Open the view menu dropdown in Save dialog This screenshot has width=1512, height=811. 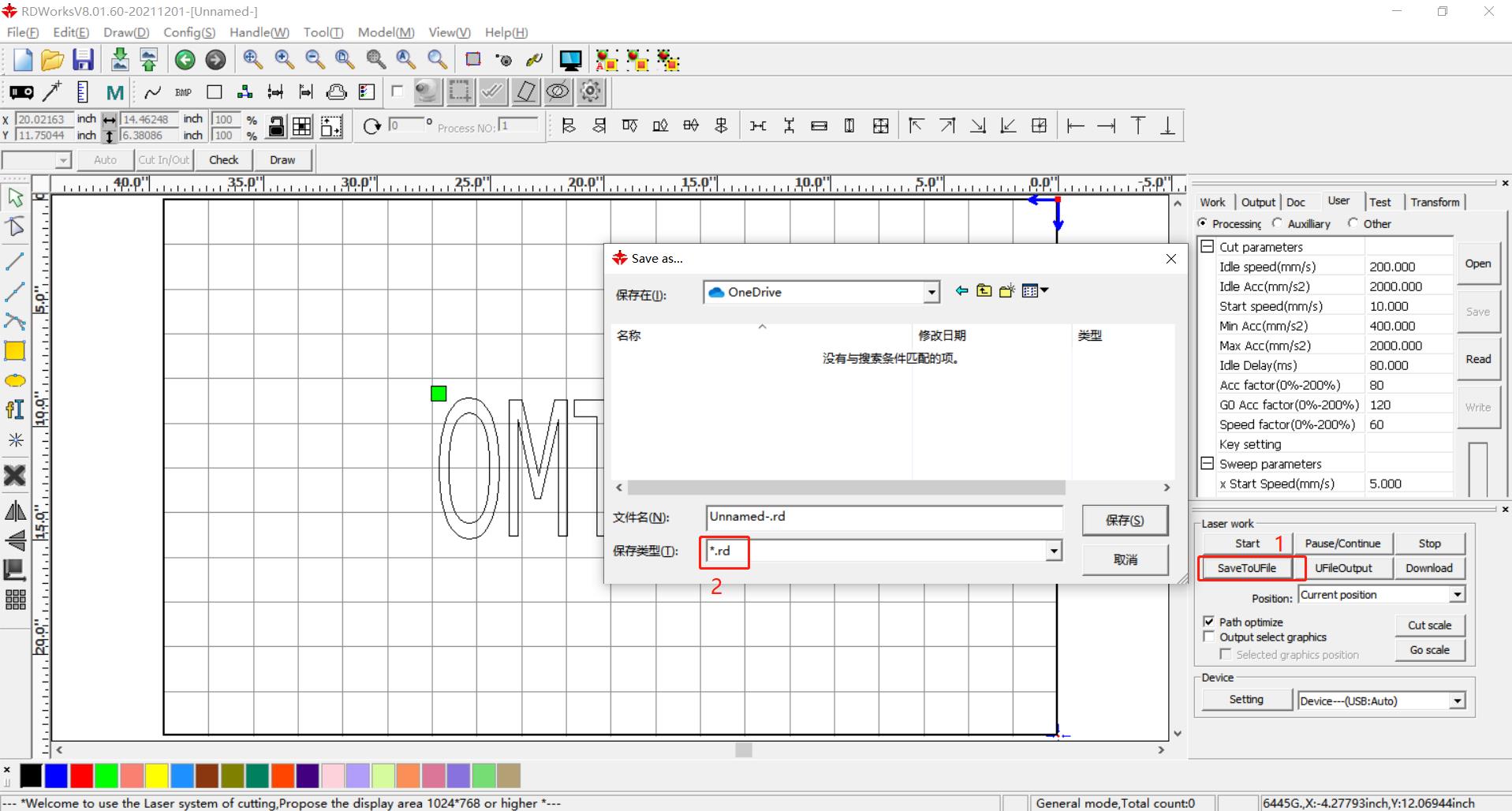click(1035, 291)
